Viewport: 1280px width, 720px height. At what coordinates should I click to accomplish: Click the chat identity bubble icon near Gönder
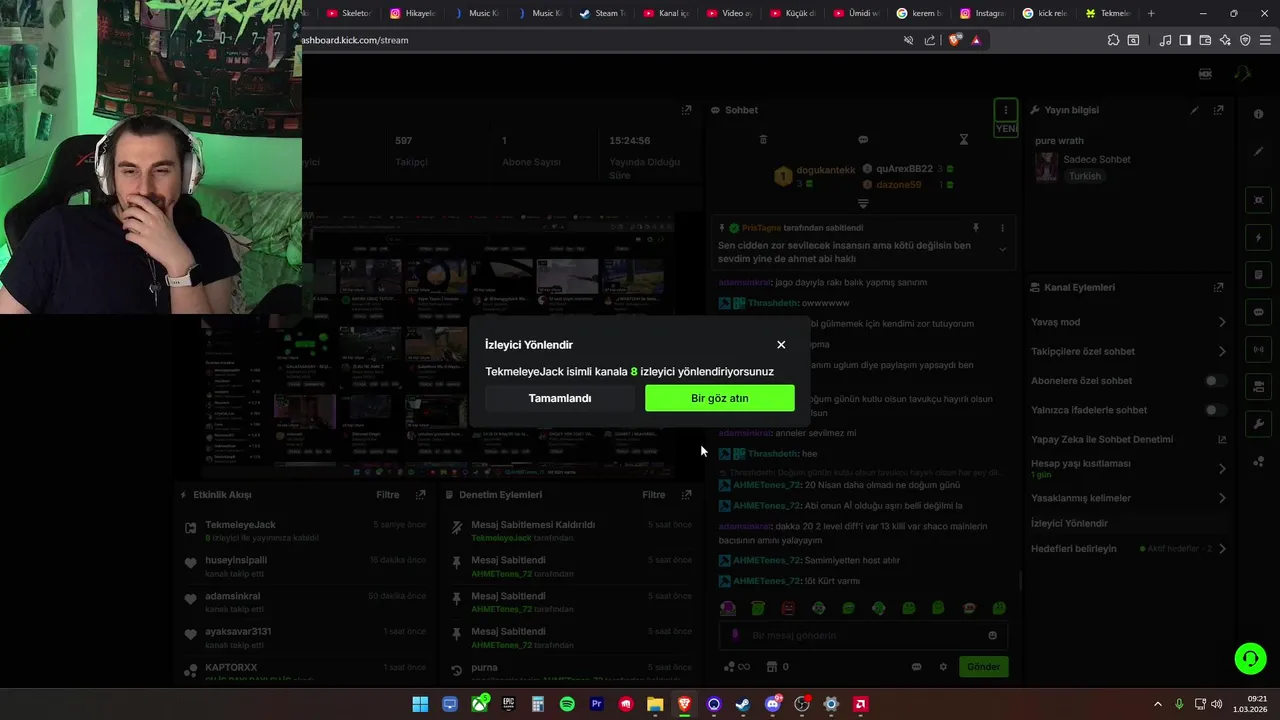coord(916,667)
